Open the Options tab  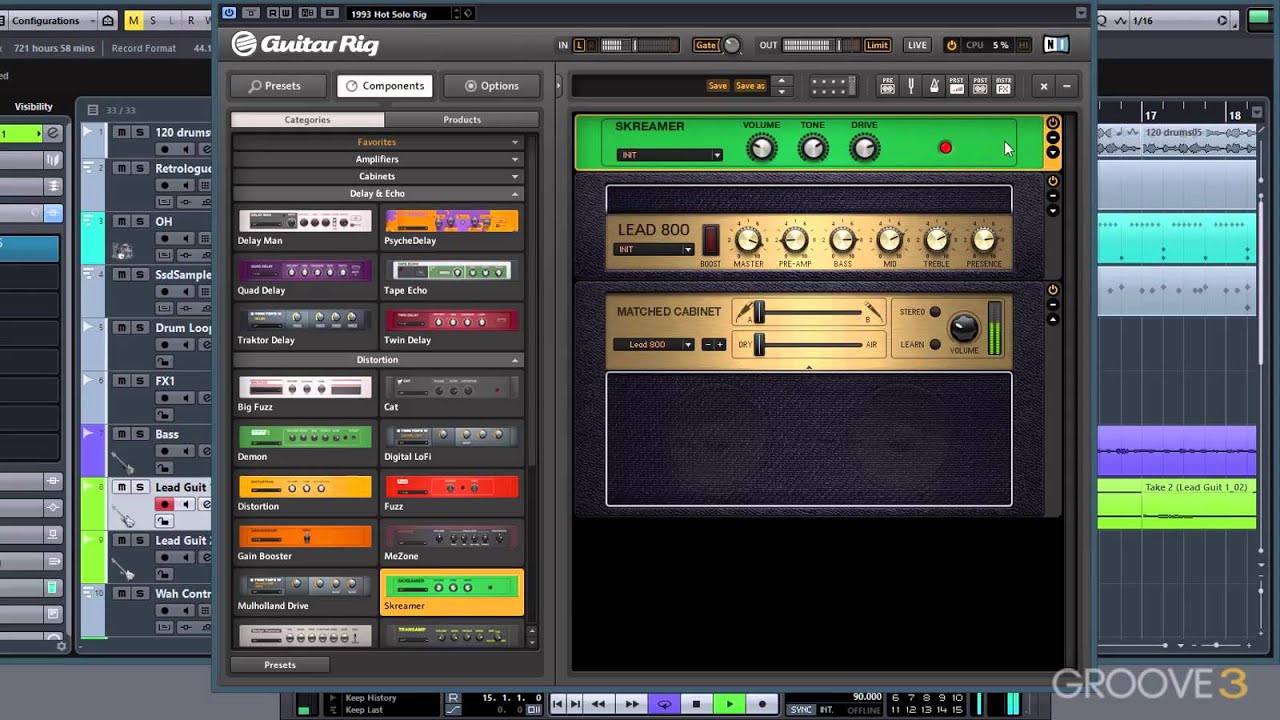click(x=491, y=86)
